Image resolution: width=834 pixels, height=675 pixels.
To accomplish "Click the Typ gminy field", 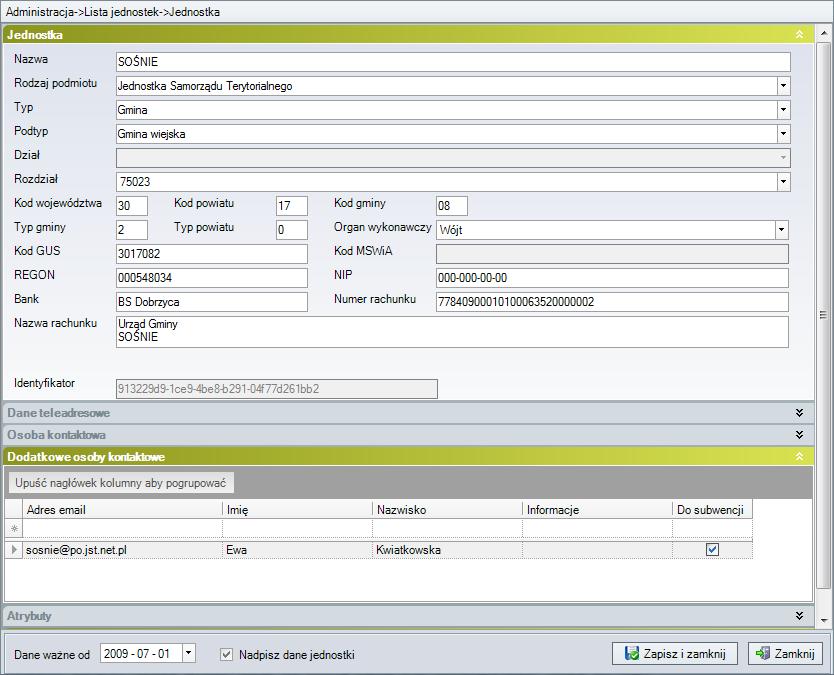I will [x=132, y=230].
